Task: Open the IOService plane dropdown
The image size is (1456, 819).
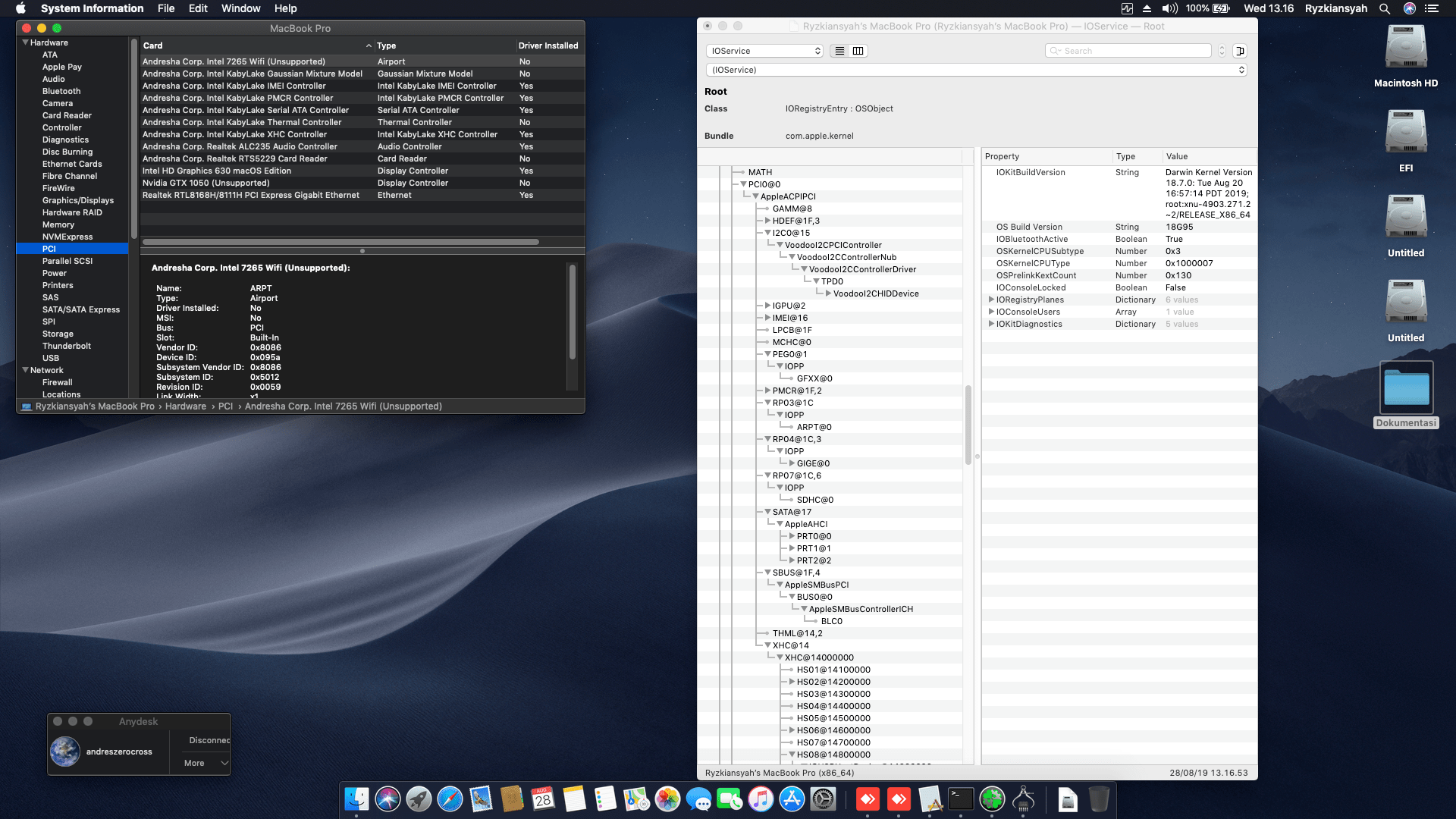Action: (764, 51)
